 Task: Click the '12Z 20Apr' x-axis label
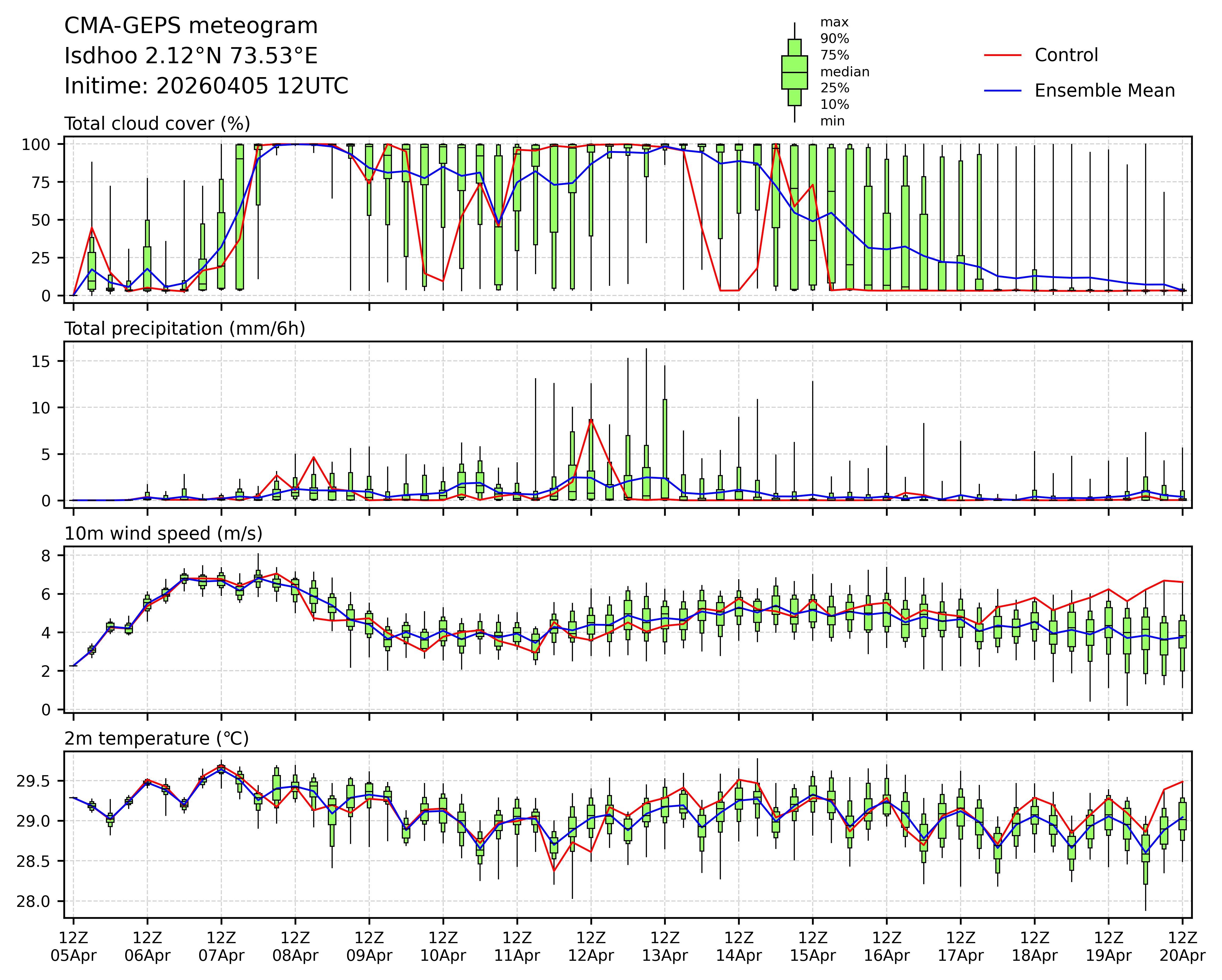click(x=1182, y=946)
